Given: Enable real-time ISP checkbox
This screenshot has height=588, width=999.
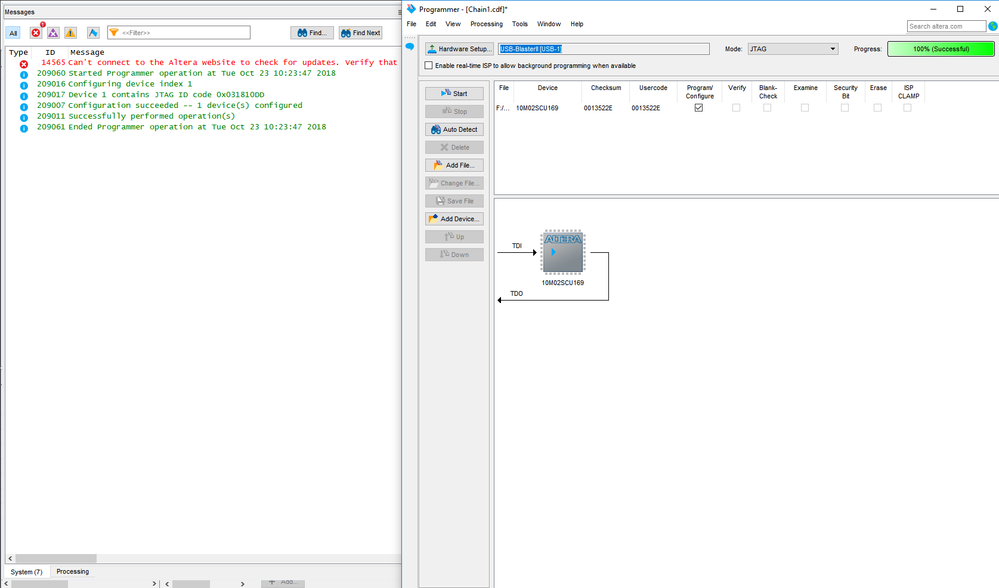Looking at the screenshot, I should 429,66.
